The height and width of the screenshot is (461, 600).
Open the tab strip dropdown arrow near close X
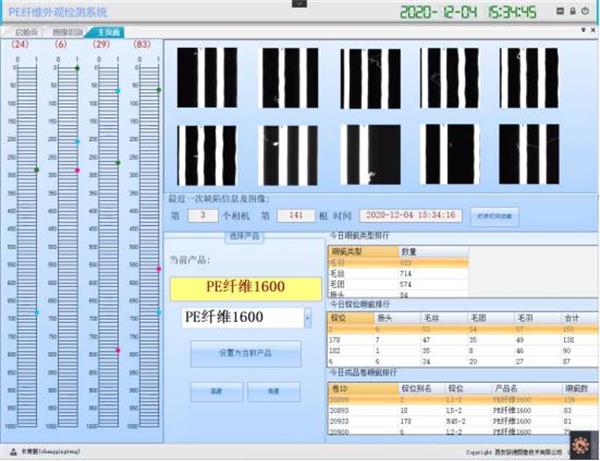(x=584, y=30)
